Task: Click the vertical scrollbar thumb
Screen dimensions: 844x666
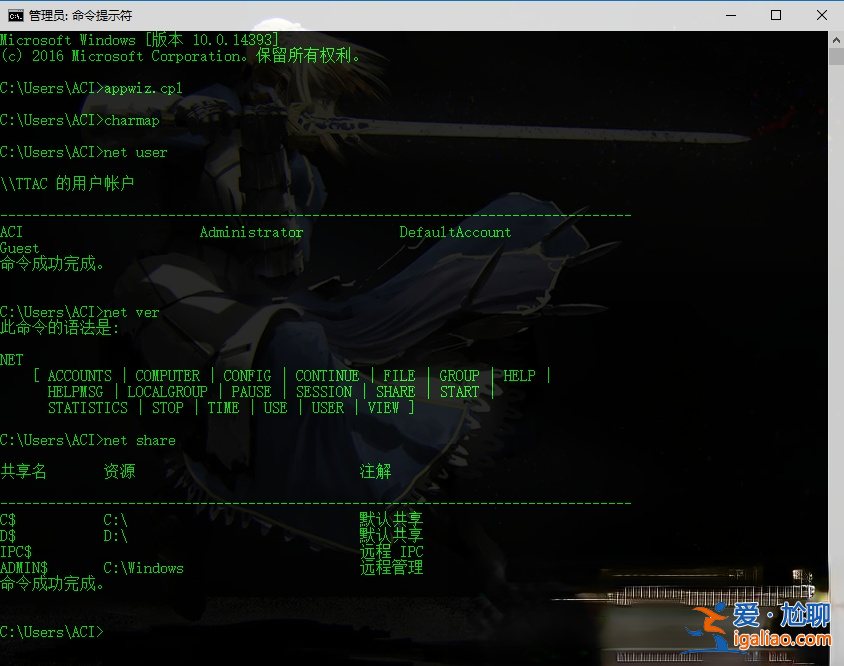Action: click(836, 56)
